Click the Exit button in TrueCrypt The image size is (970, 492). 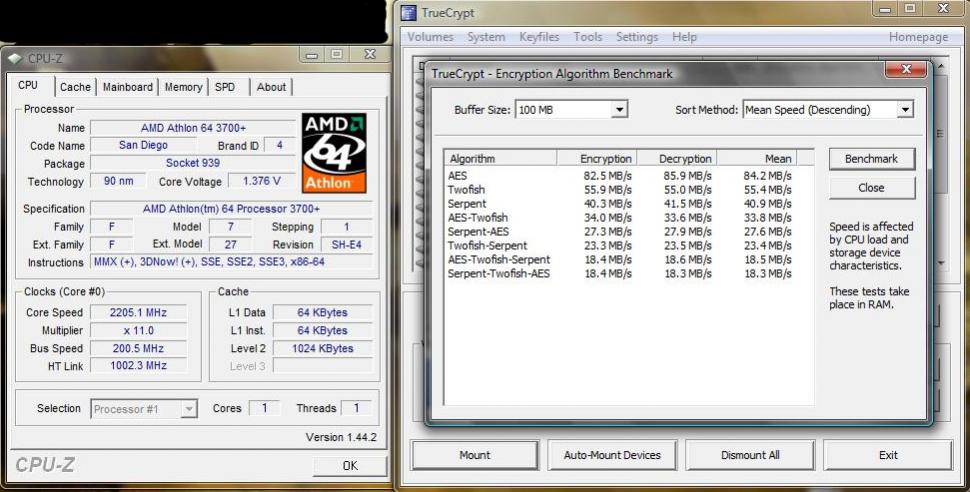888,455
